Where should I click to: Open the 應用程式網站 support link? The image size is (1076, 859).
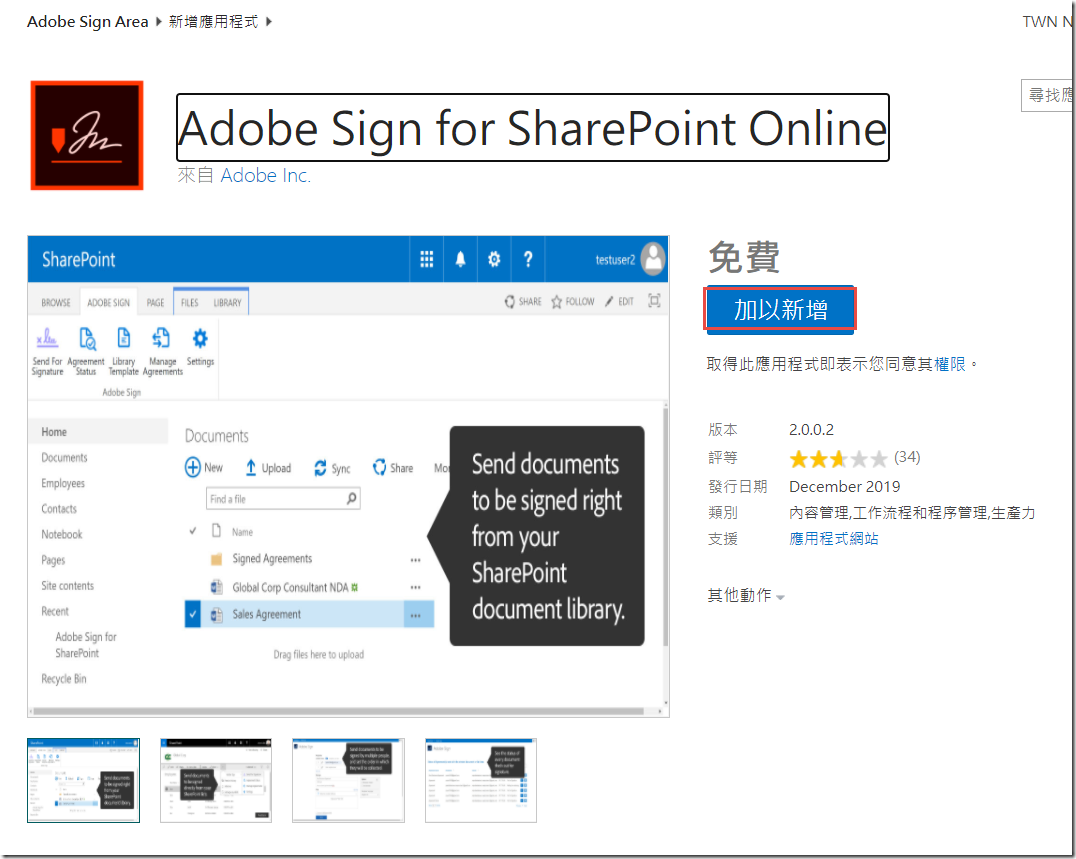pyautogui.click(x=833, y=539)
